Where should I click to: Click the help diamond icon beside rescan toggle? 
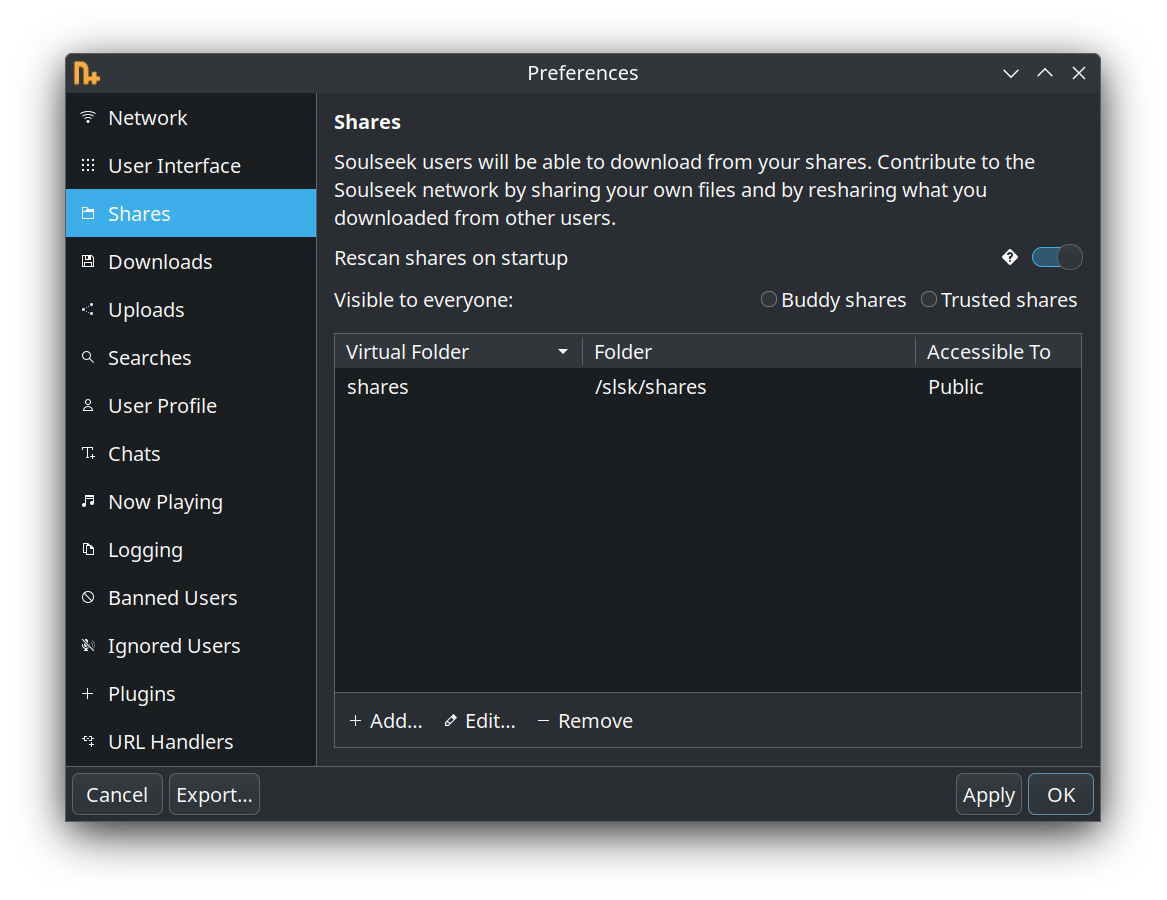(x=1010, y=258)
